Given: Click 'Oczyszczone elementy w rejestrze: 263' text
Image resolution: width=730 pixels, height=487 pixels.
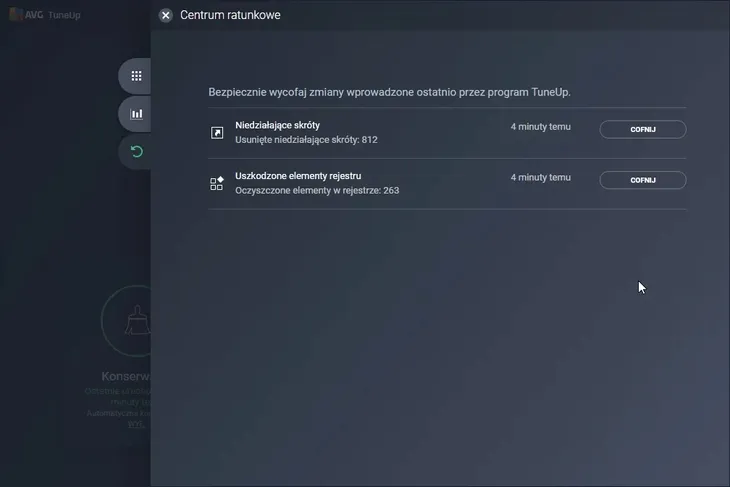Looking at the screenshot, I should 317,190.
